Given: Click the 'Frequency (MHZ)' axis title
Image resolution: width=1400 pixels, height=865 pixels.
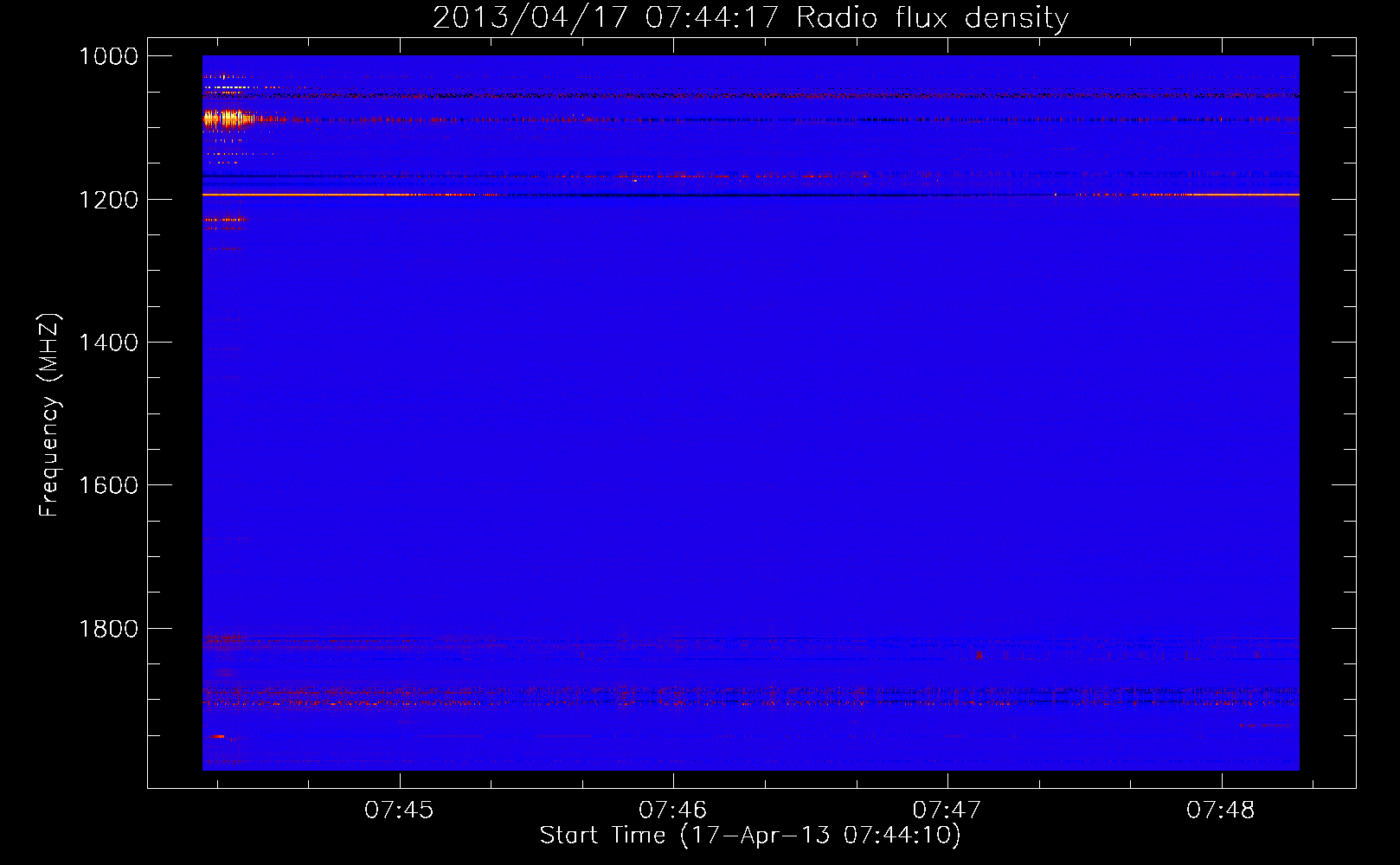Looking at the screenshot, I should [49, 415].
